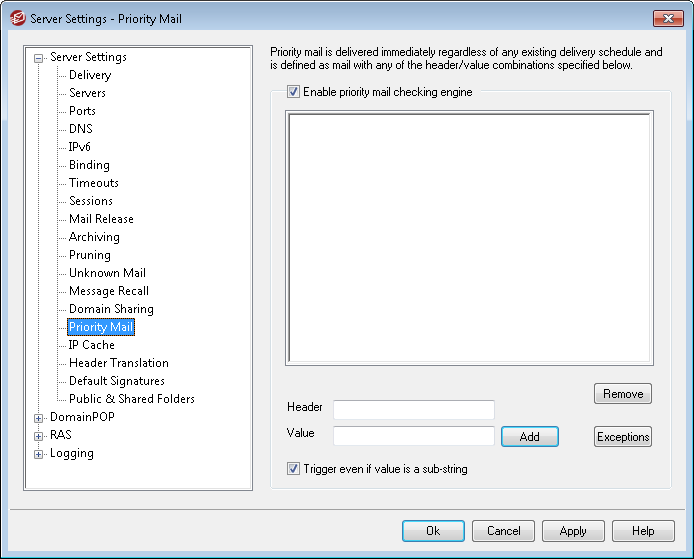Click the Add button
Screen dimensions: 694x559
[x=529, y=437]
